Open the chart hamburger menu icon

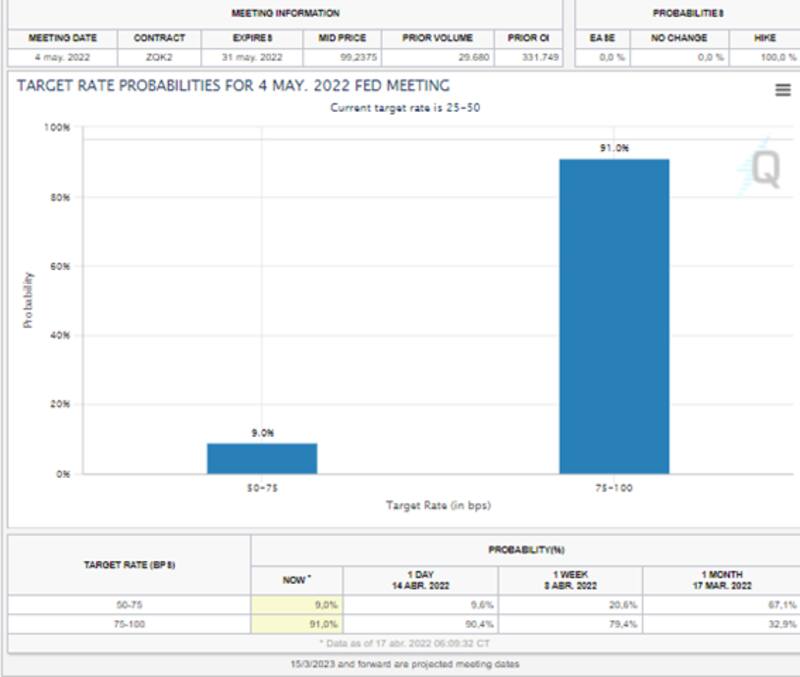782,91
